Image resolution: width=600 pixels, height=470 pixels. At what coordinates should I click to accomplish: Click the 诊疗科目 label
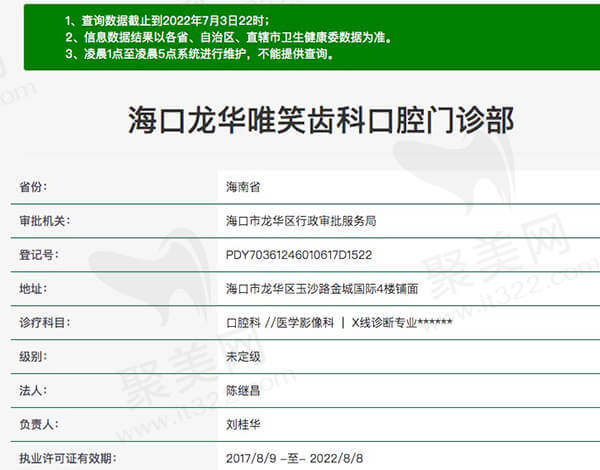click(x=45, y=323)
